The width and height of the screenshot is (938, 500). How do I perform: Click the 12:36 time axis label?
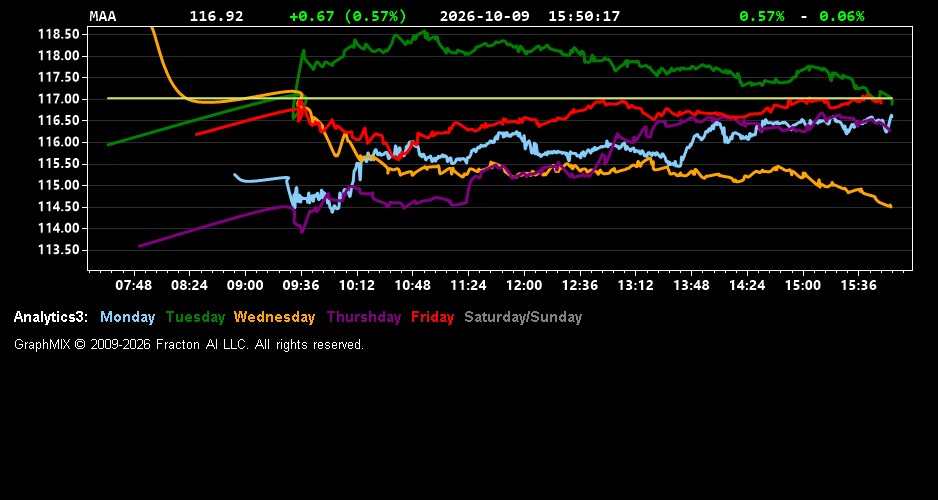point(580,285)
